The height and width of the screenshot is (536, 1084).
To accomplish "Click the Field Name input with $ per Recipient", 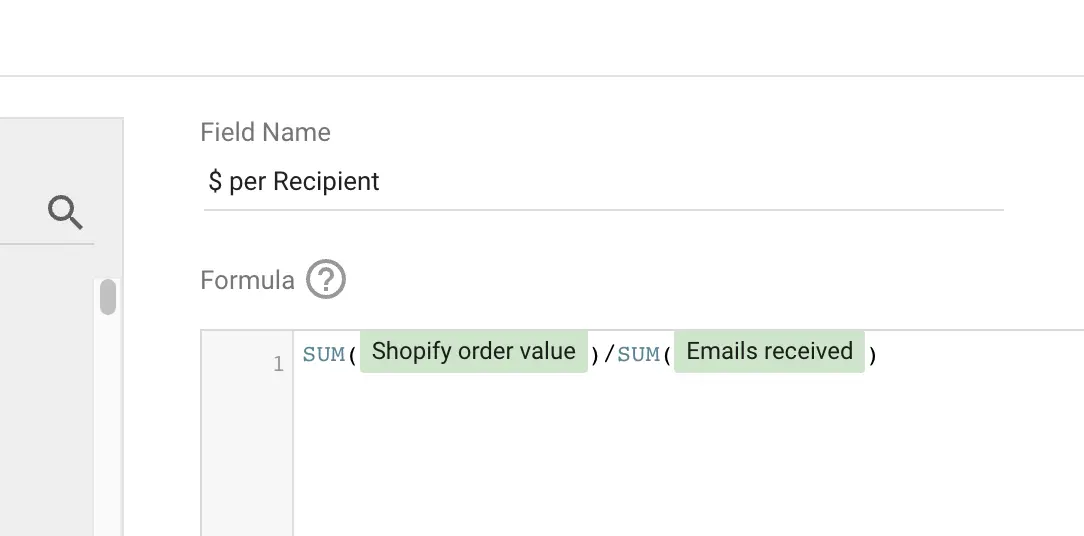I will click(x=603, y=181).
